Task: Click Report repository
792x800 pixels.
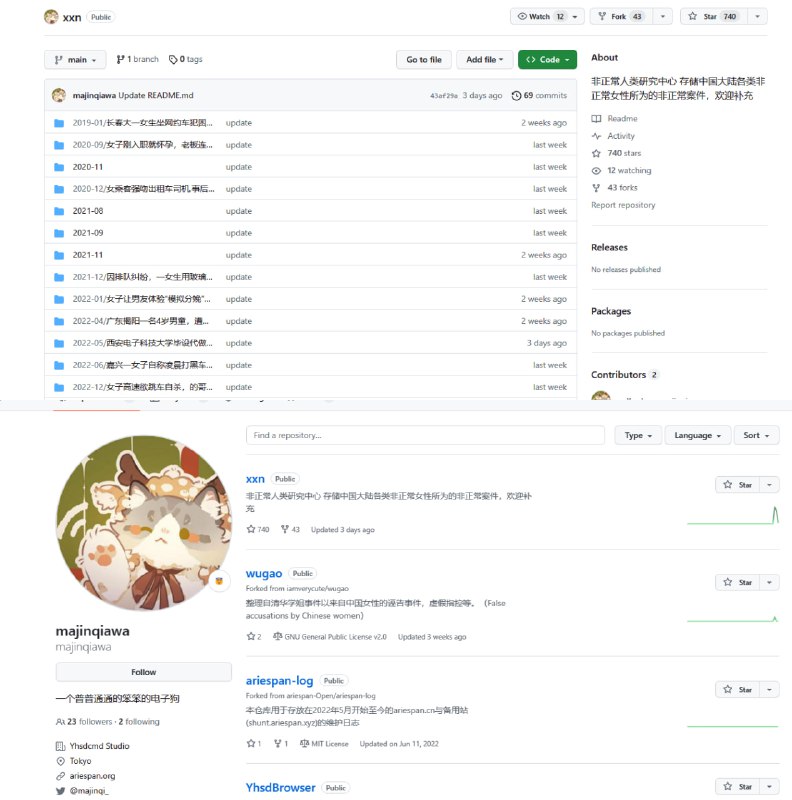Action: [623, 205]
